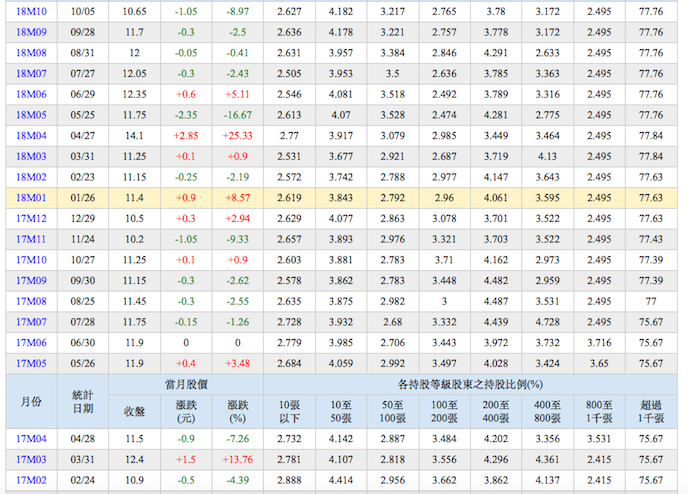Select the +2.85 price change cell
The height and width of the screenshot is (494, 688).
point(186,136)
